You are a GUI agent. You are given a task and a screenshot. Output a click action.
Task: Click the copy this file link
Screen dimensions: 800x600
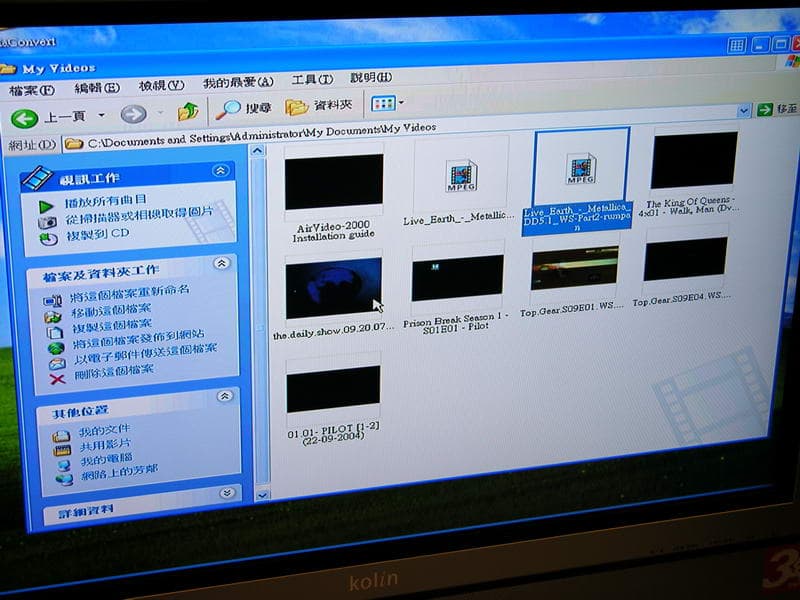112,326
